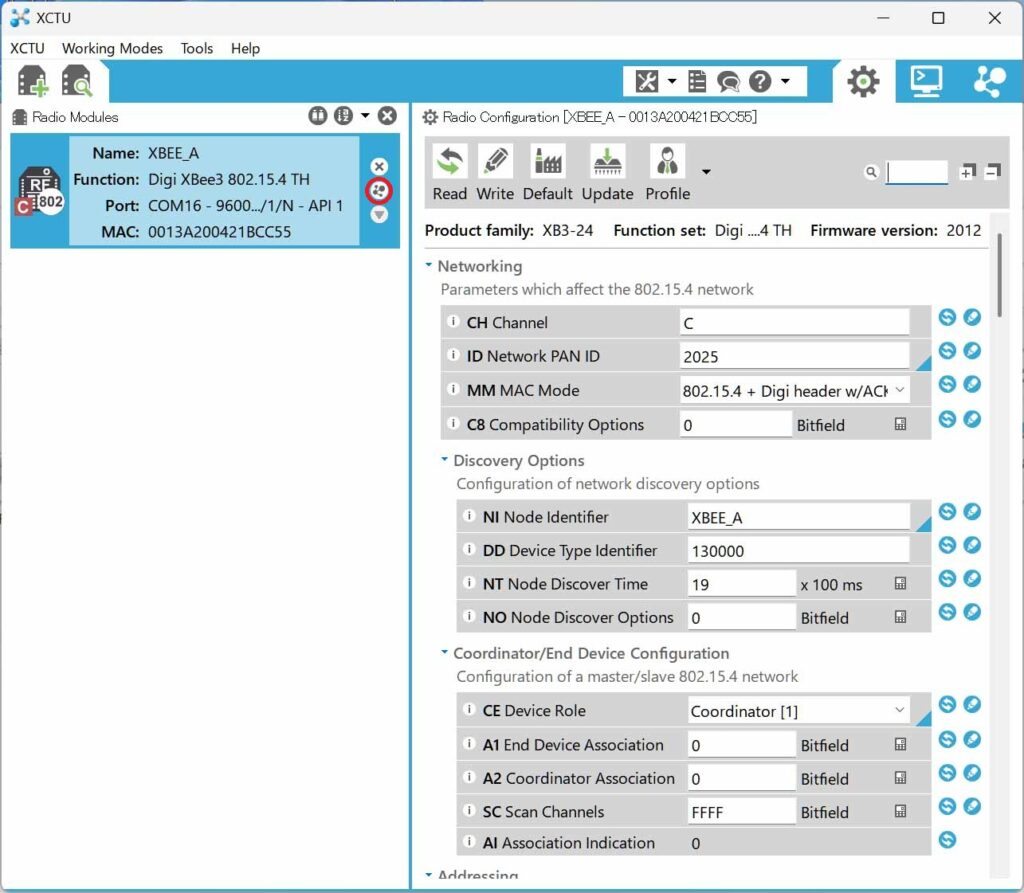Write the MM MAC Mode parameter
The height and width of the screenshot is (893, 1024).
point(972,384)
